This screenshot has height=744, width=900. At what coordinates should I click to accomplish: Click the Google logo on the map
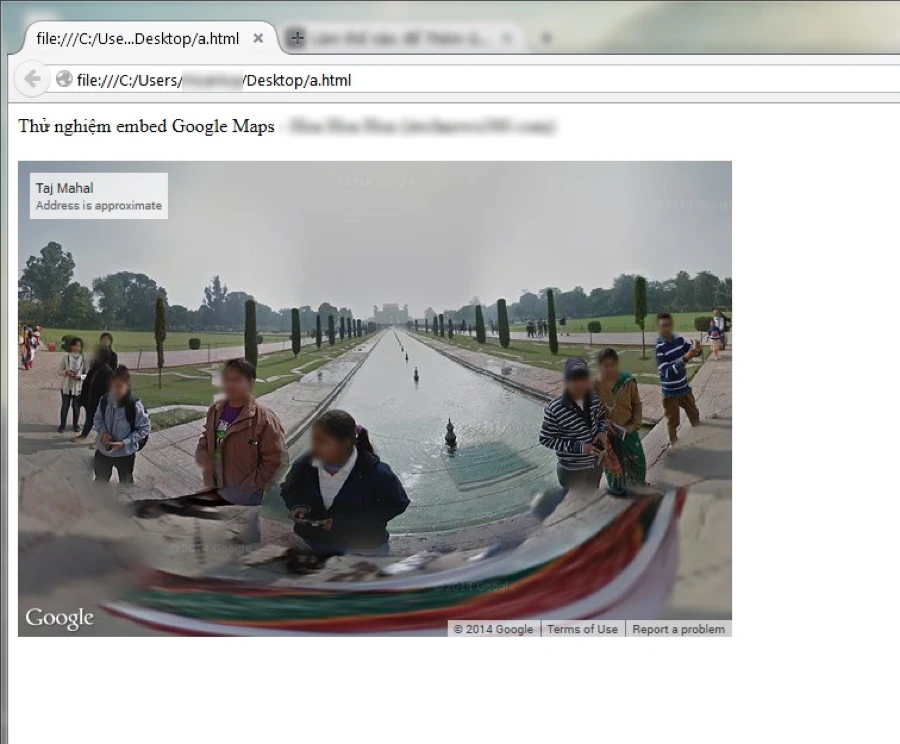tap(60, 619)
